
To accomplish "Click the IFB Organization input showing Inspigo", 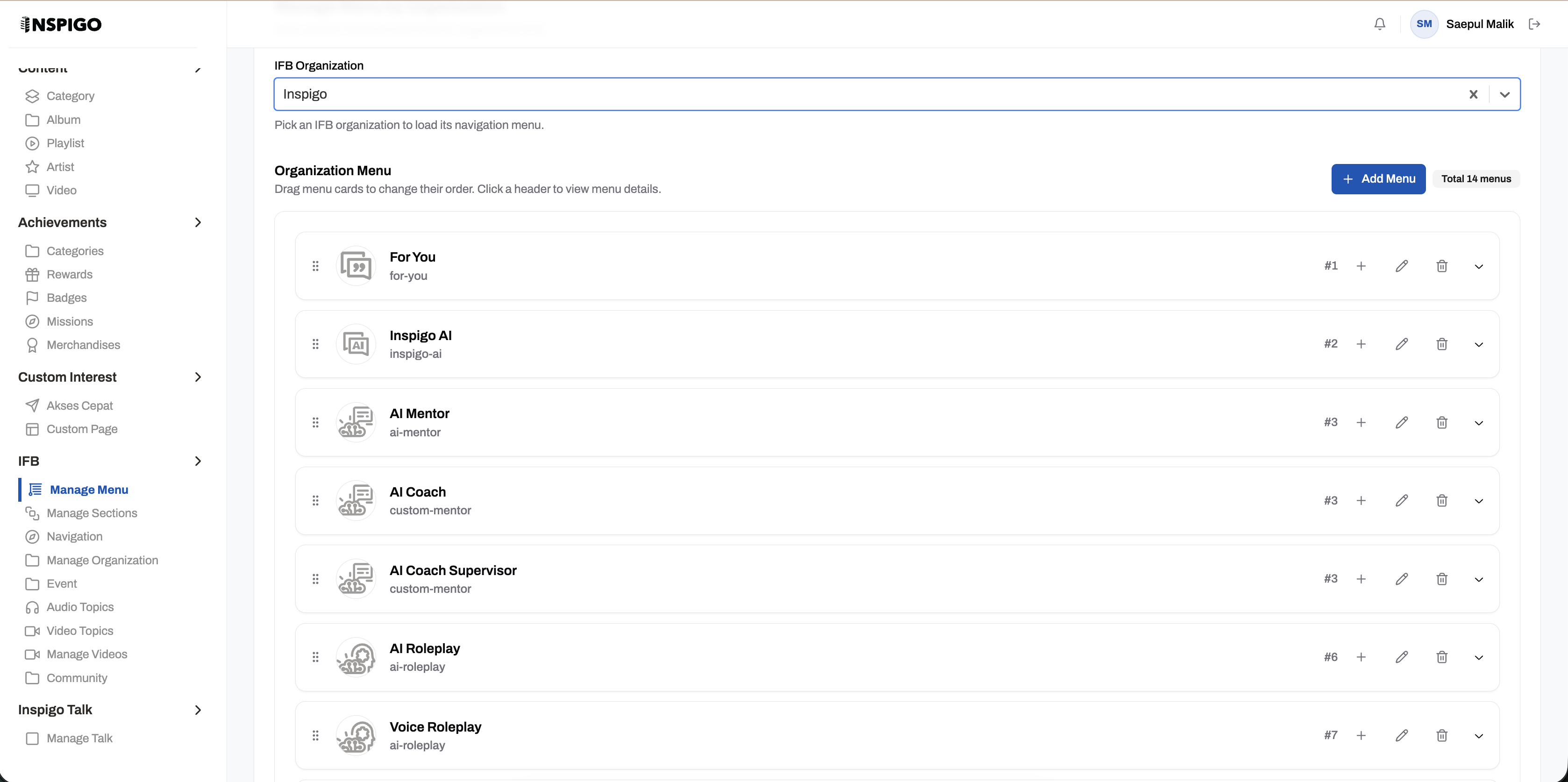I will click(897, 94).
